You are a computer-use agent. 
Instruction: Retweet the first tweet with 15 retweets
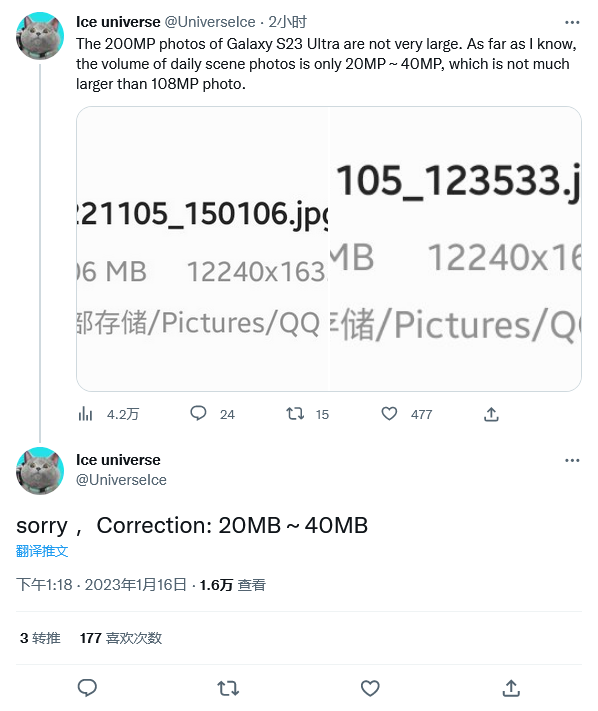[x=295, y=414]
